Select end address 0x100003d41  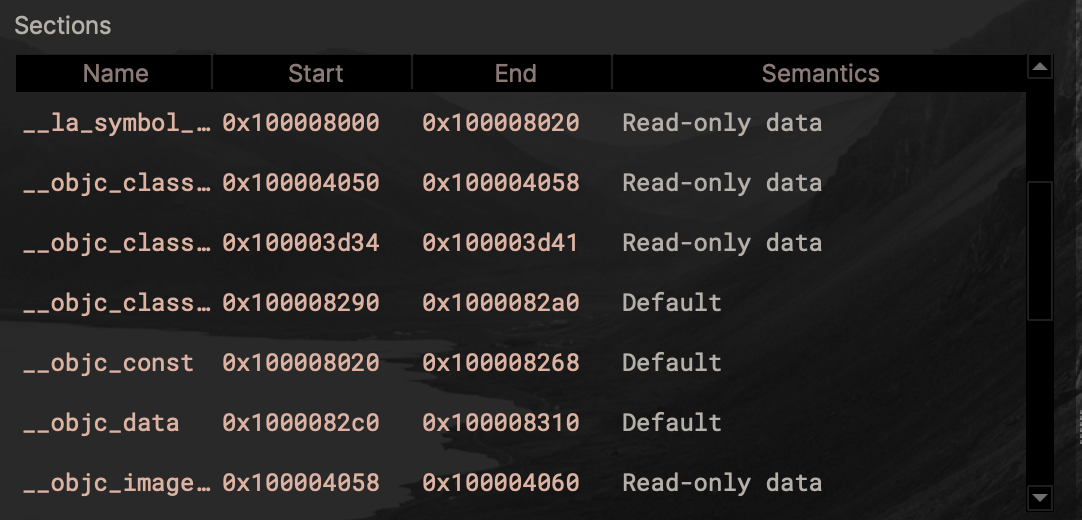pyautogui.click(x=500, y=243)
